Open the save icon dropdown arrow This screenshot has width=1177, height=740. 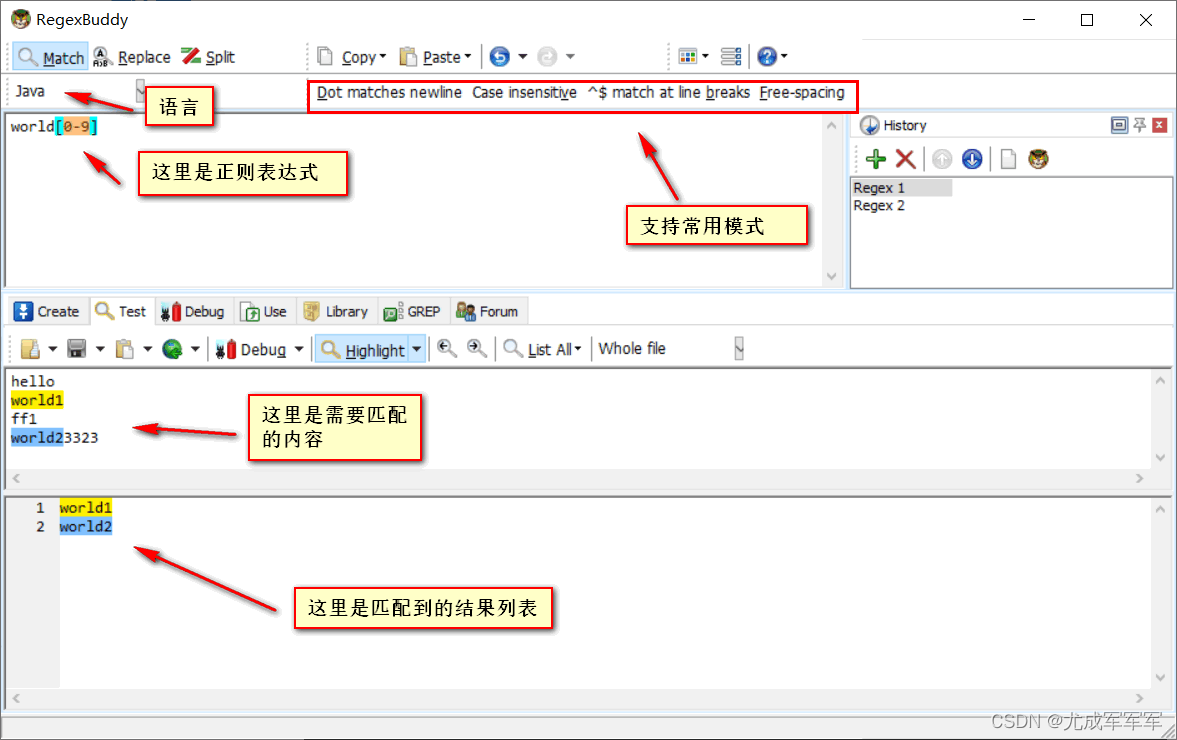coord(99,349)
